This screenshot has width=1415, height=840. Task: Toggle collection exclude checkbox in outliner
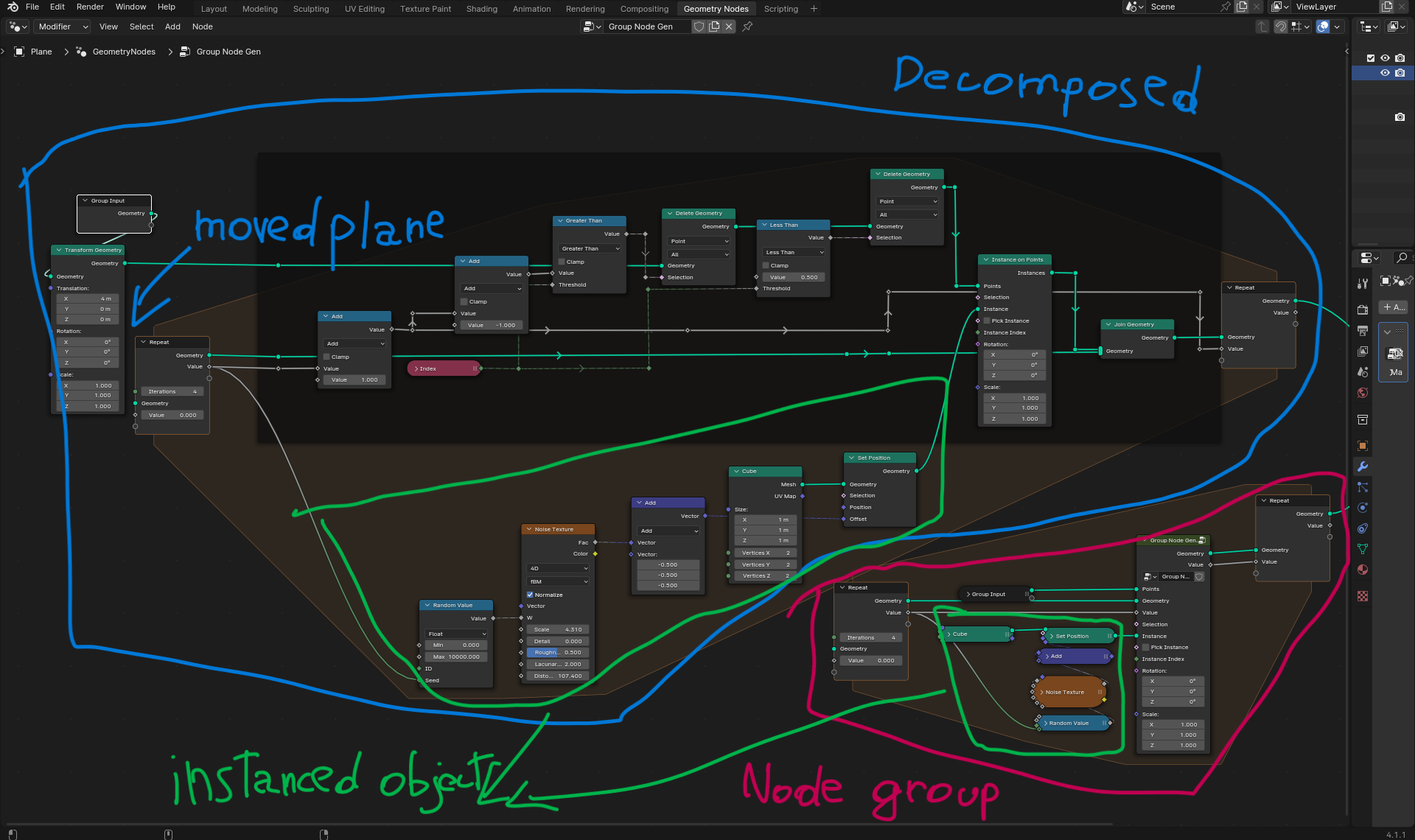pos(1371,58)
